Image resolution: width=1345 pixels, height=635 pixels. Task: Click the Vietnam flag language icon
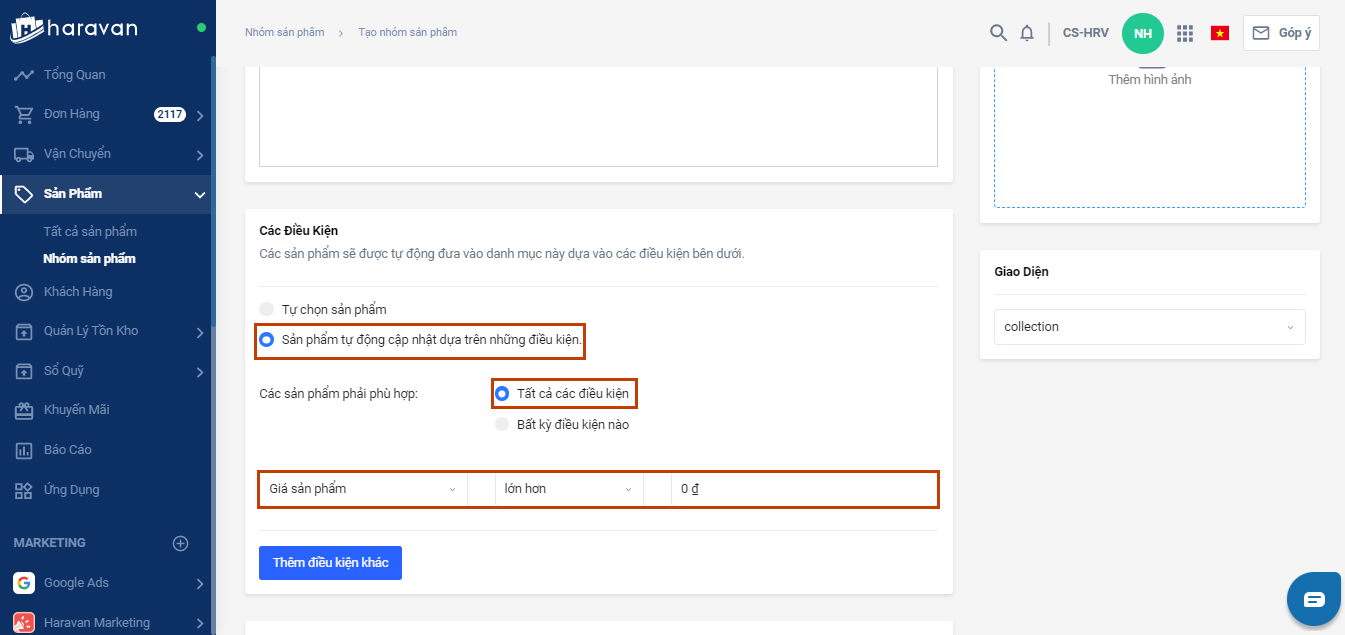coord(1220,33)
